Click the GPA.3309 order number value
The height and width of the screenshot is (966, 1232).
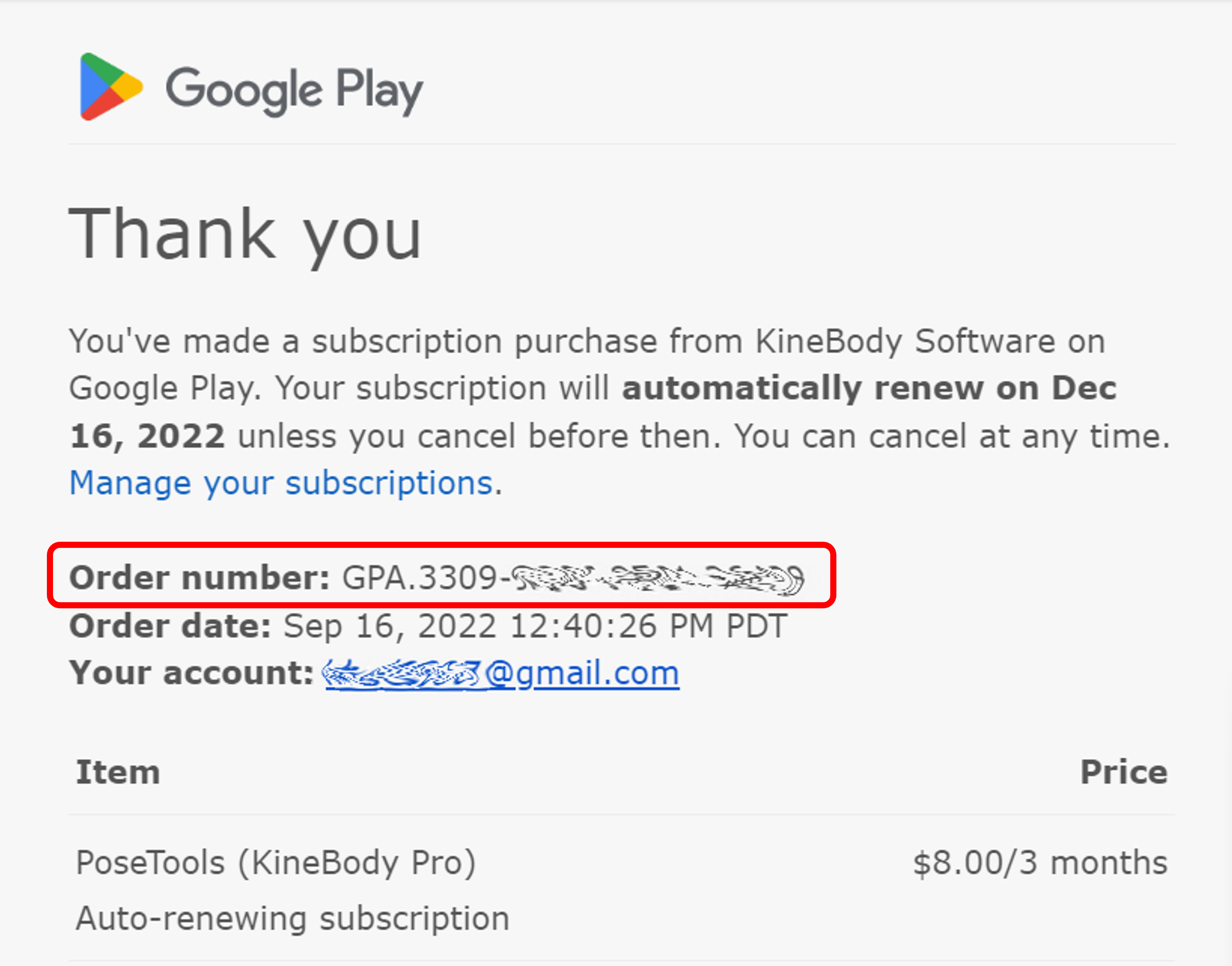coord(573,579)
